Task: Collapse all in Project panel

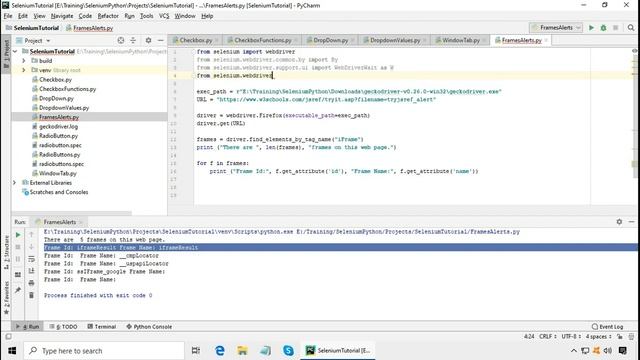Action: [133, 40]
